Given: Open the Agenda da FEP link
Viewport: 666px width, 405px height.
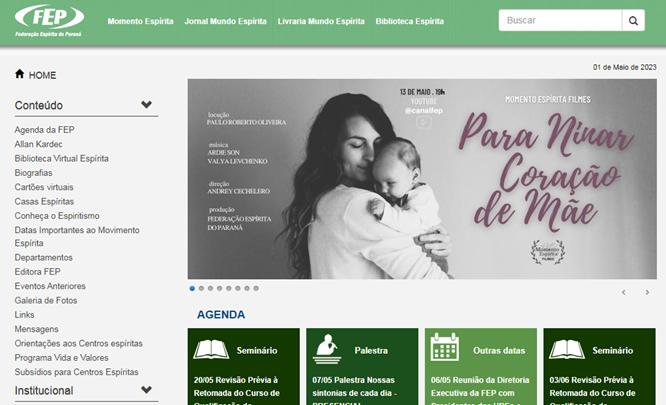Looking at the screenshot, I should (45, 130).
